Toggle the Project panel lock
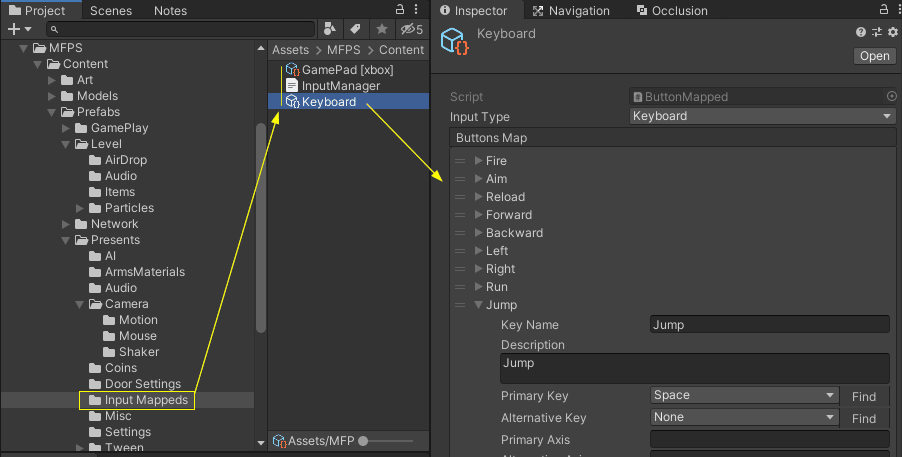The width and height of the screenshot is (902, 457). (400, 10)
